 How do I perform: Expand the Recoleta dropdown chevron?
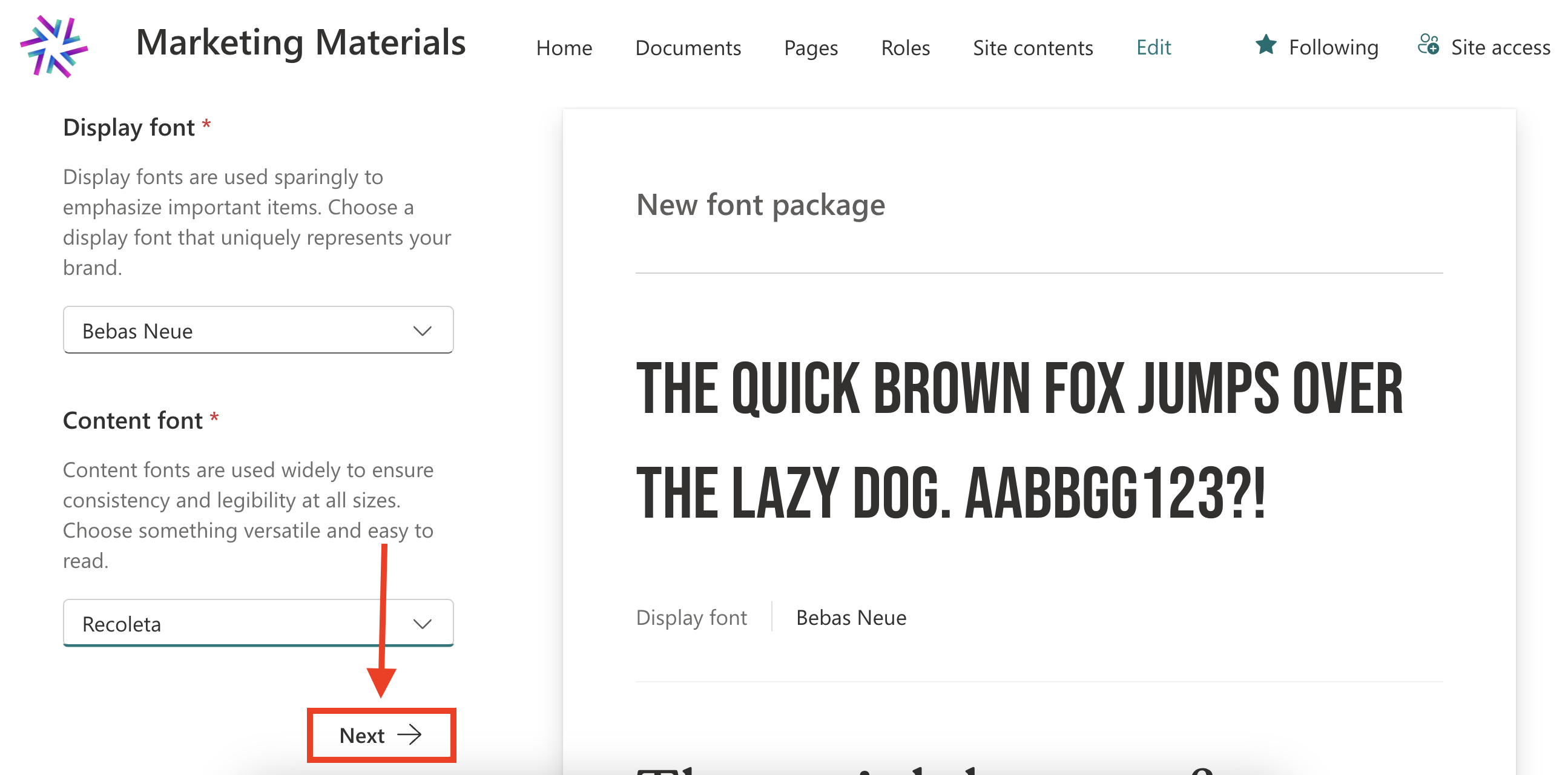coord(422,624)
